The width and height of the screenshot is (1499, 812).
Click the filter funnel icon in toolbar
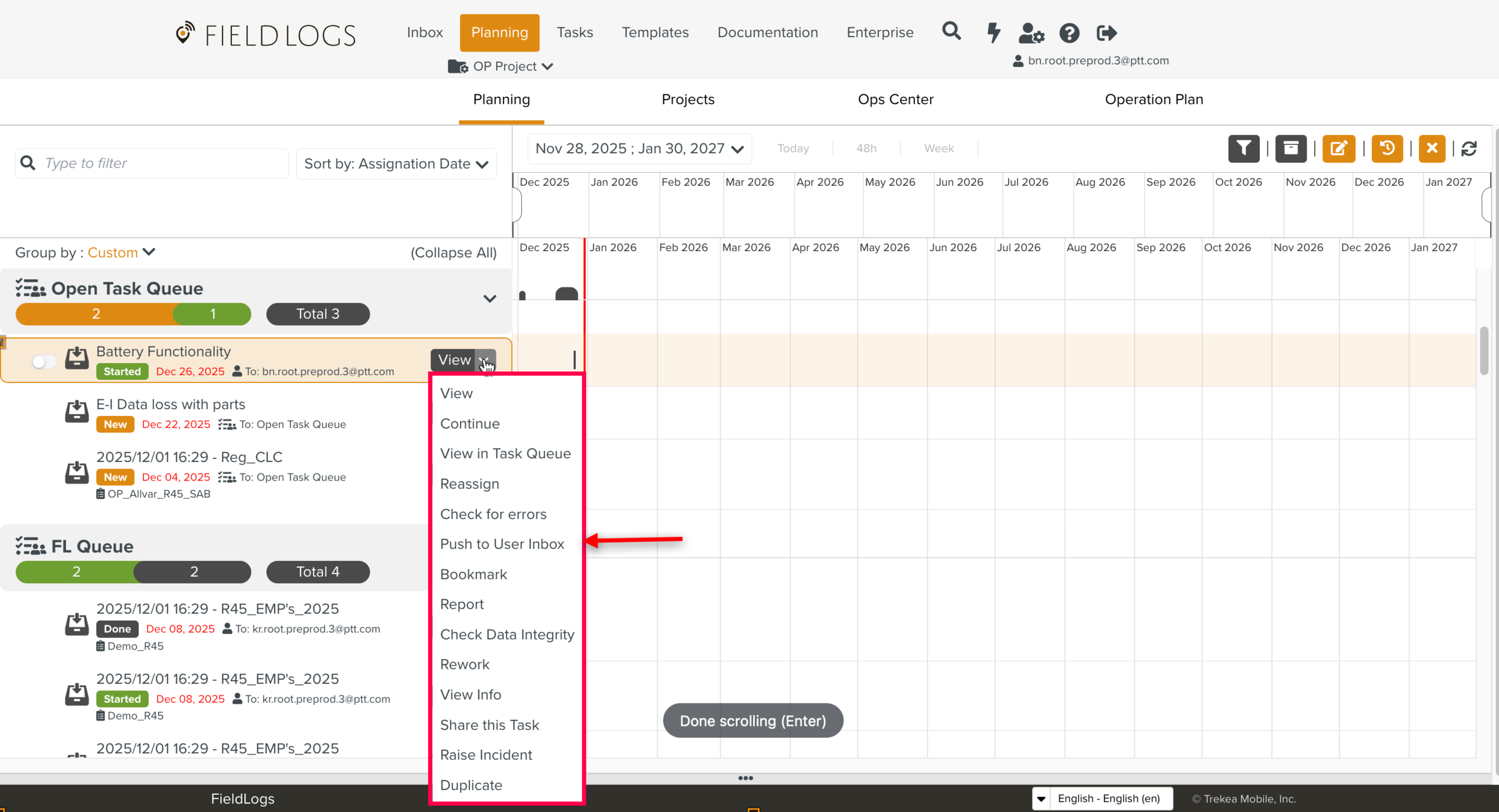[1244, 148]
